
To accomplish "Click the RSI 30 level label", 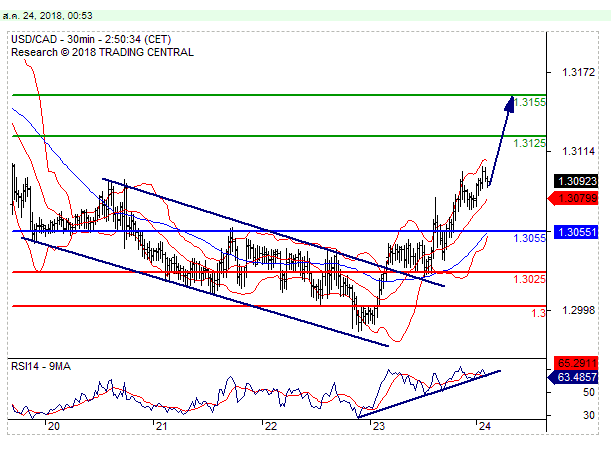I will point(588,416).
